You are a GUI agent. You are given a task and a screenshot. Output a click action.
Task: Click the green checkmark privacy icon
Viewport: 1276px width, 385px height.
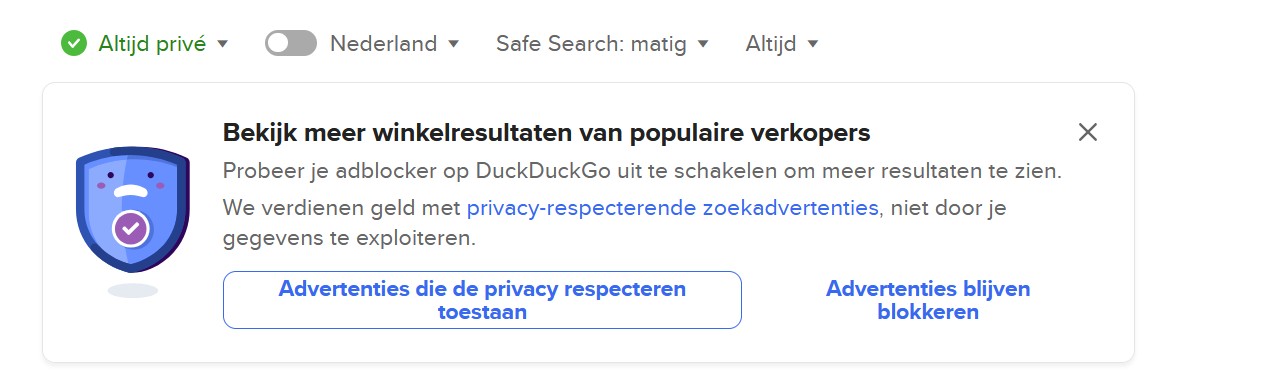click(73, 43)
